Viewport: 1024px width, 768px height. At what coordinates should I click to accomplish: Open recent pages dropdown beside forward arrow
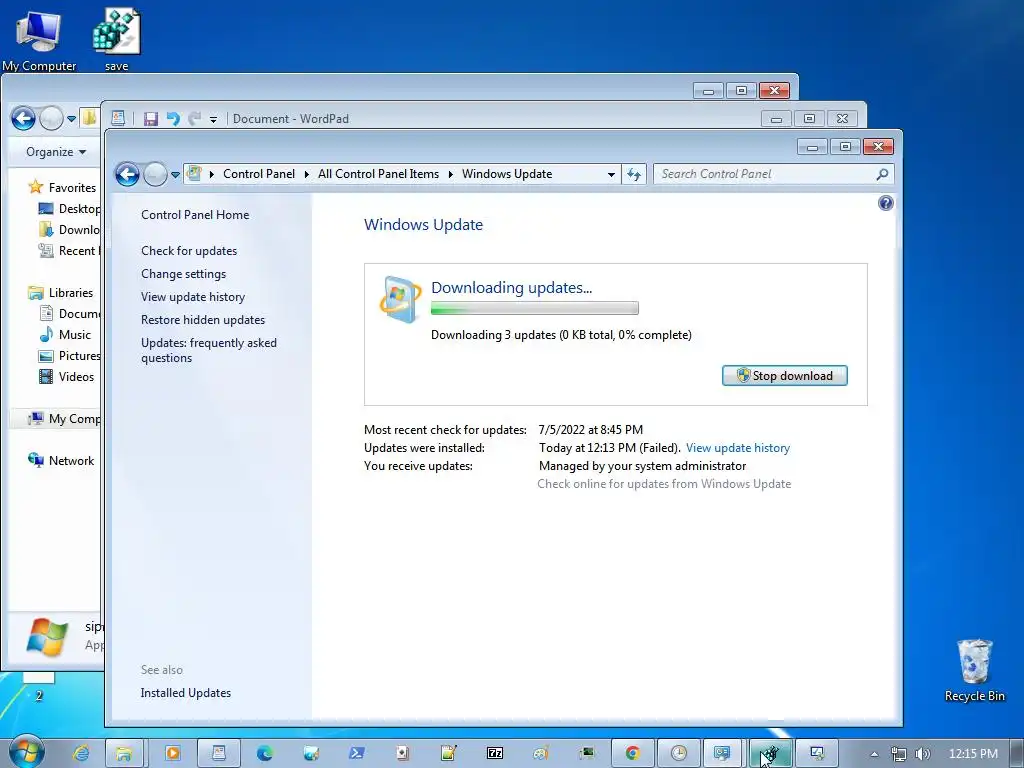click(175, 175)
